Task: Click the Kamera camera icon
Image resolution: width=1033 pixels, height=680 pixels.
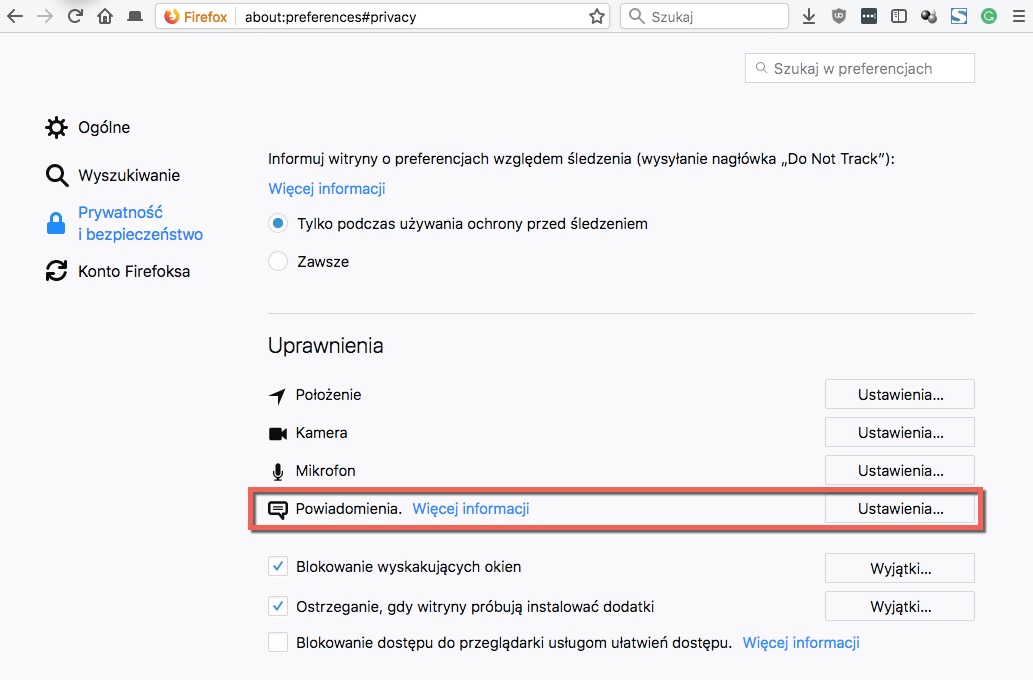Action: click(x=277, y=434)
